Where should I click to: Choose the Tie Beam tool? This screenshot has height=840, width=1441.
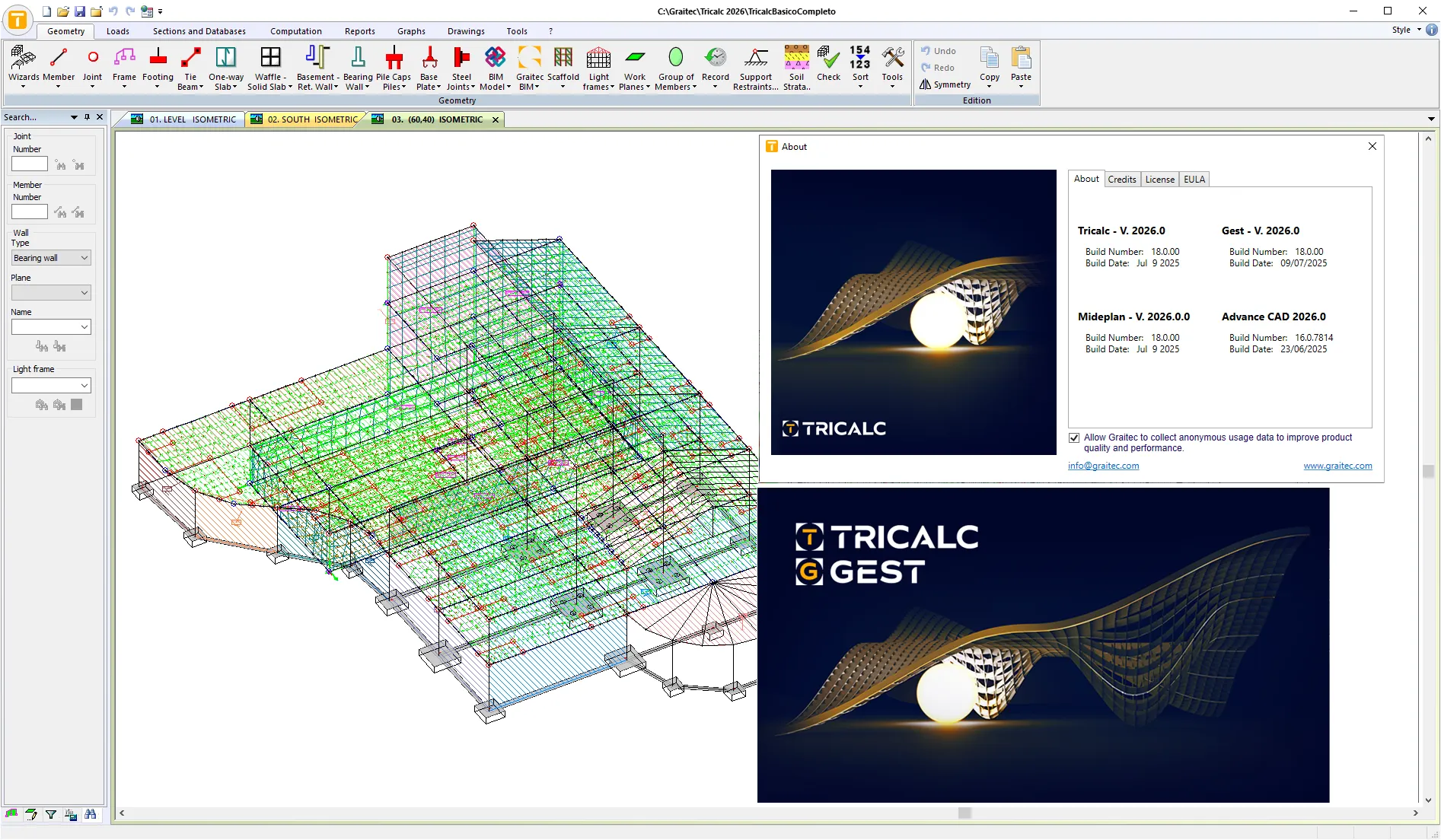tap(190, 67)
